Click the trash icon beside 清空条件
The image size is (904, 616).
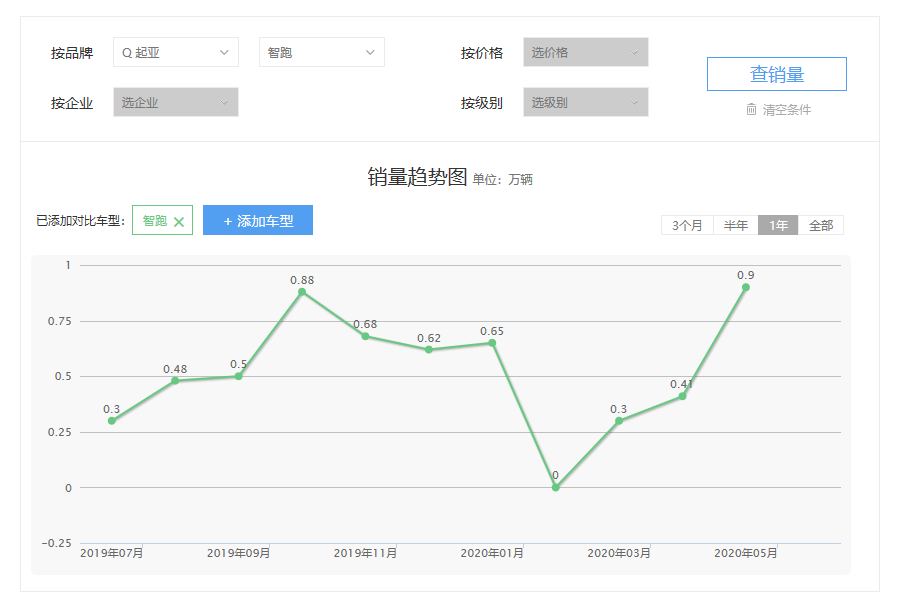click(751, 110)
